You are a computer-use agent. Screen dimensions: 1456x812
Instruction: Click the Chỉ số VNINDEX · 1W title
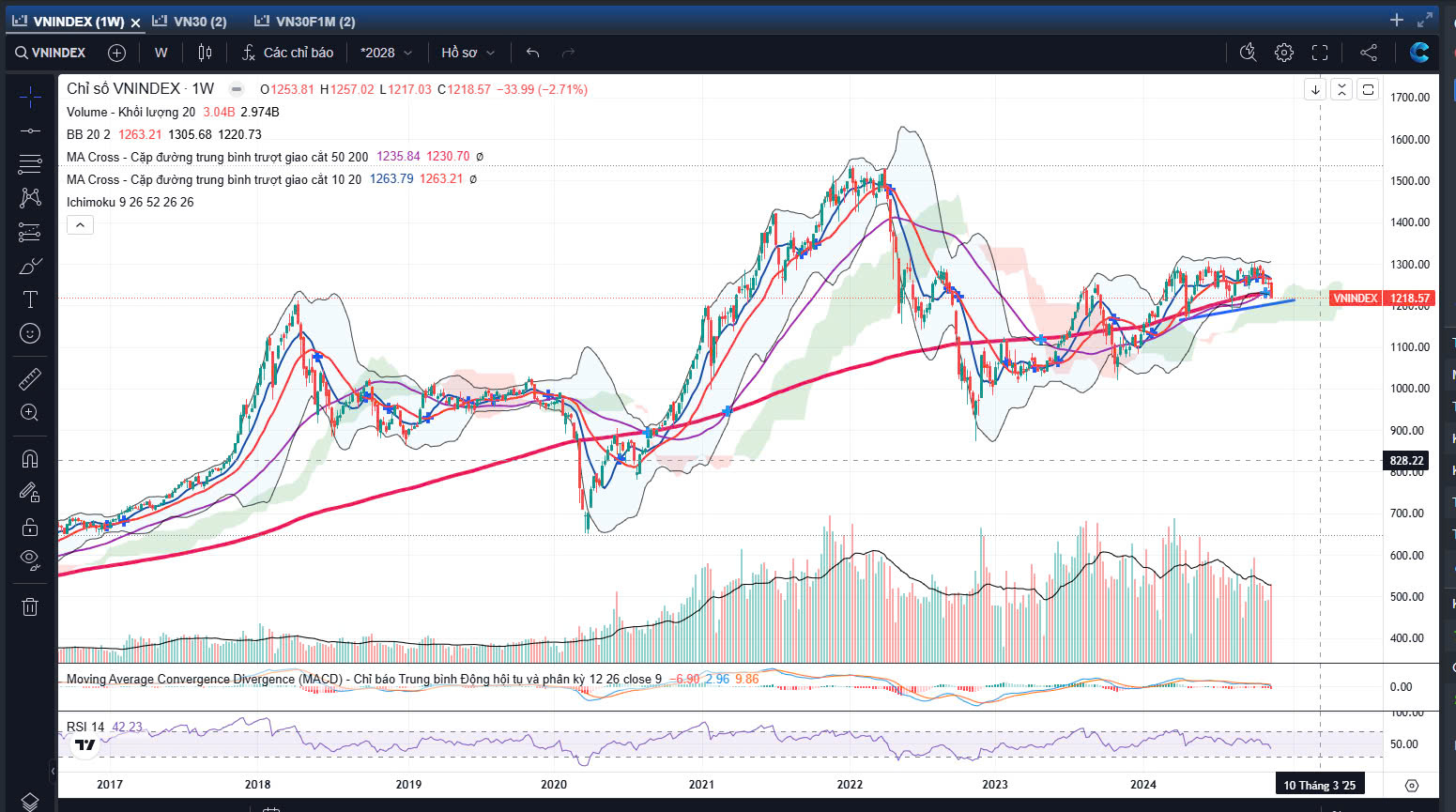coord(140,88)
